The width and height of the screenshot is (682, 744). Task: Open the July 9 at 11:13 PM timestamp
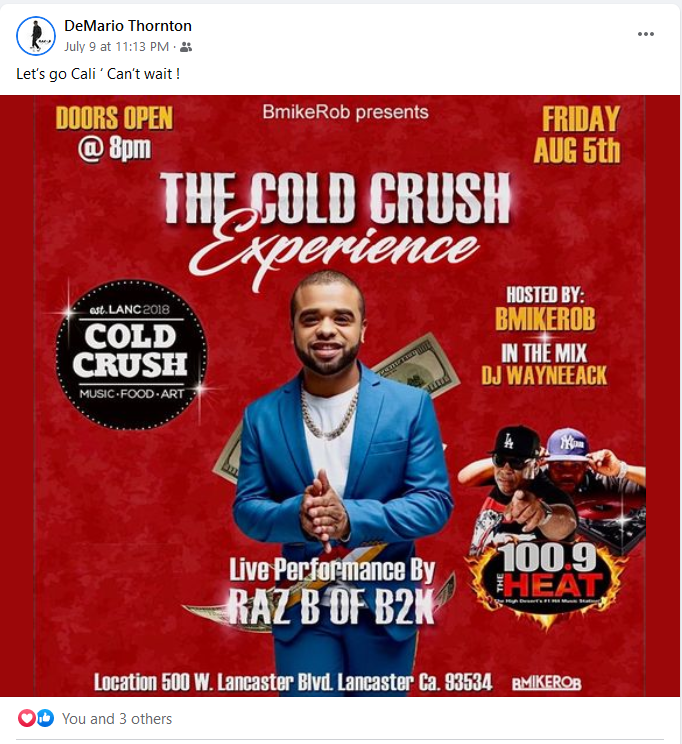[x=116, y=46]
